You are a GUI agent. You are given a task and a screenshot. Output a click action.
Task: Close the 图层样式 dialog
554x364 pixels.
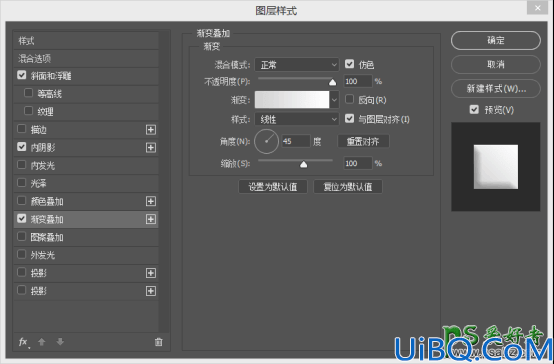coord(537,8)
